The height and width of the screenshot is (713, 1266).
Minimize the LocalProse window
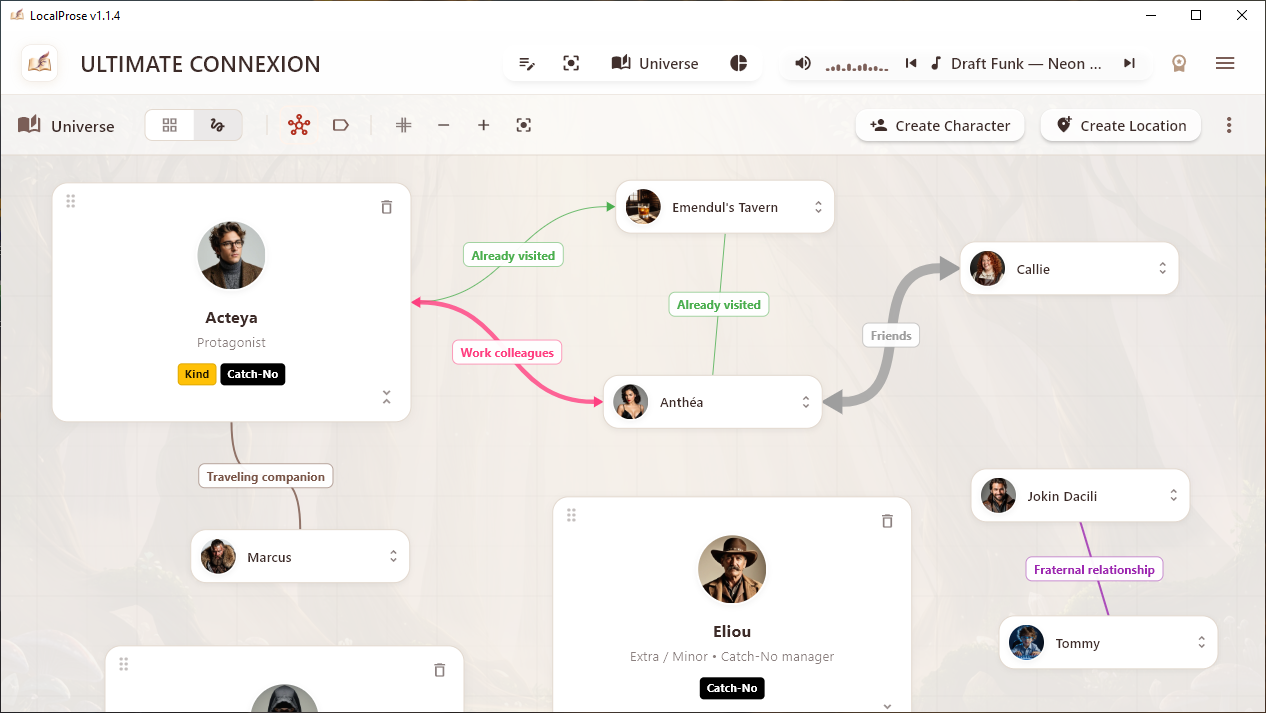click(x=1150, y=15)
